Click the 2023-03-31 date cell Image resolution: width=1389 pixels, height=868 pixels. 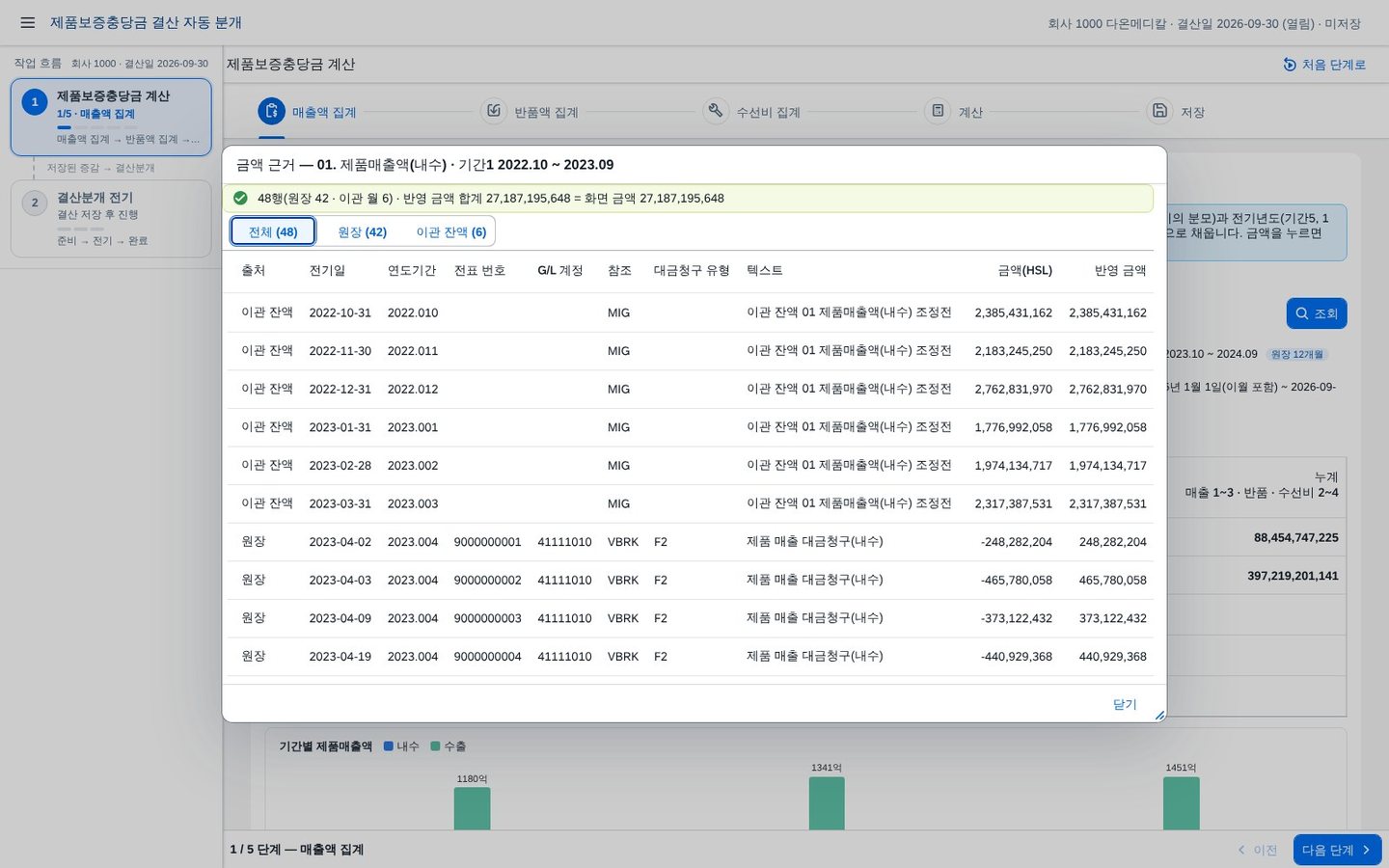[x=340, y=503]
